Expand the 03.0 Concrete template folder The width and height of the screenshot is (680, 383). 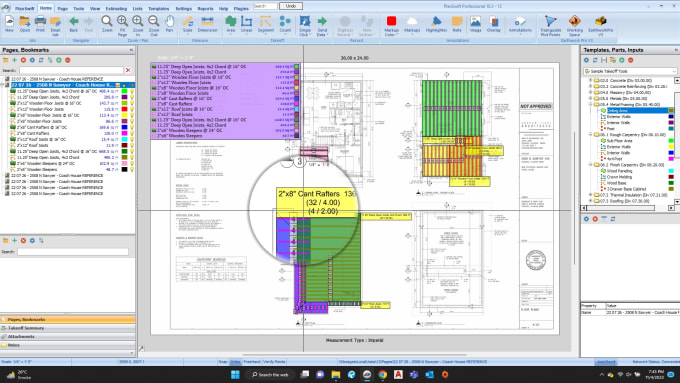(x=590, y=80)
